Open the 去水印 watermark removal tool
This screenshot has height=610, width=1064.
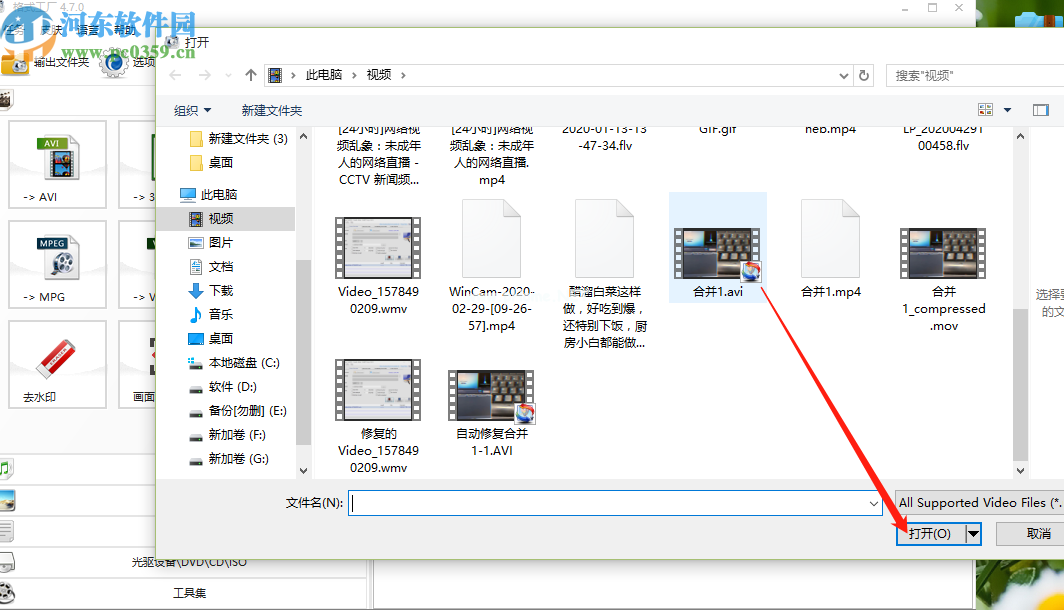tap(57, 365)
